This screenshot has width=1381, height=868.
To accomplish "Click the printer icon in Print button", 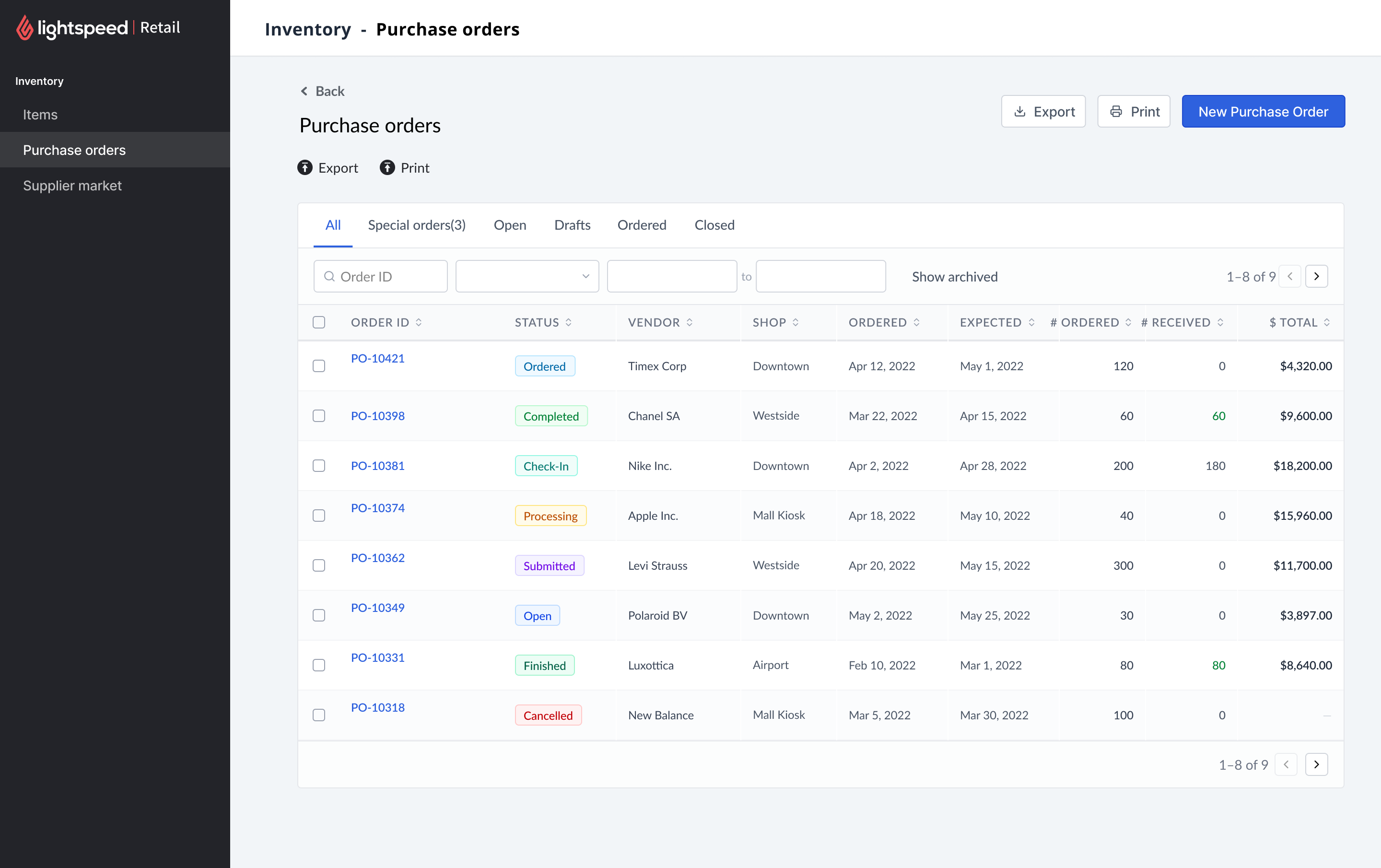I will tap(1116, 111).
